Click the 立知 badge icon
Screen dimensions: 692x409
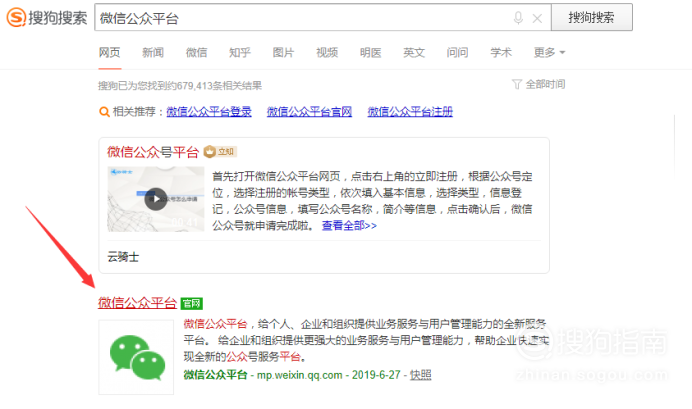(220, 152)
